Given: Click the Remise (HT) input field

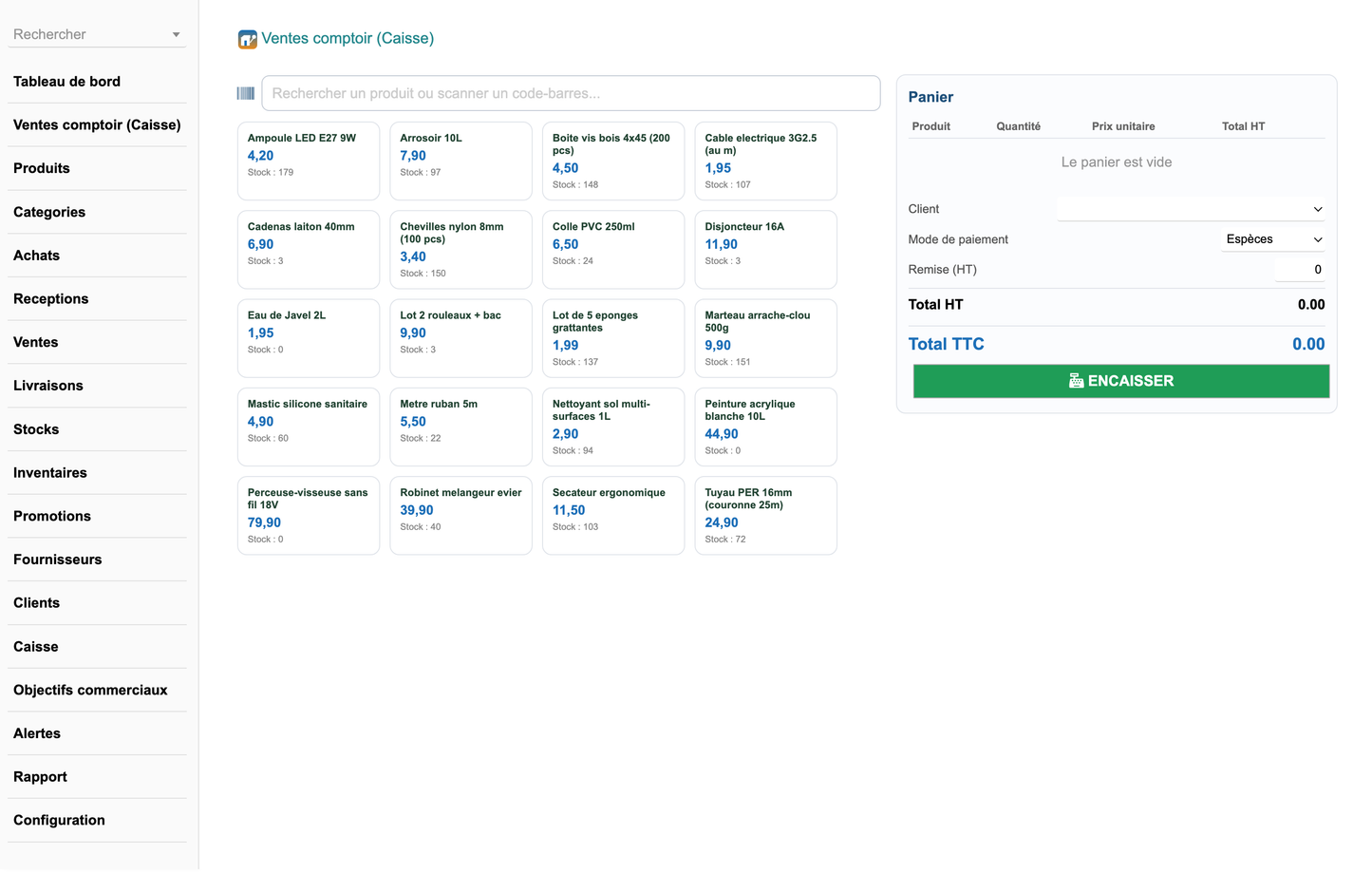Looking at the screenshot, I should pyautogui.click(x=1299, y=270).
